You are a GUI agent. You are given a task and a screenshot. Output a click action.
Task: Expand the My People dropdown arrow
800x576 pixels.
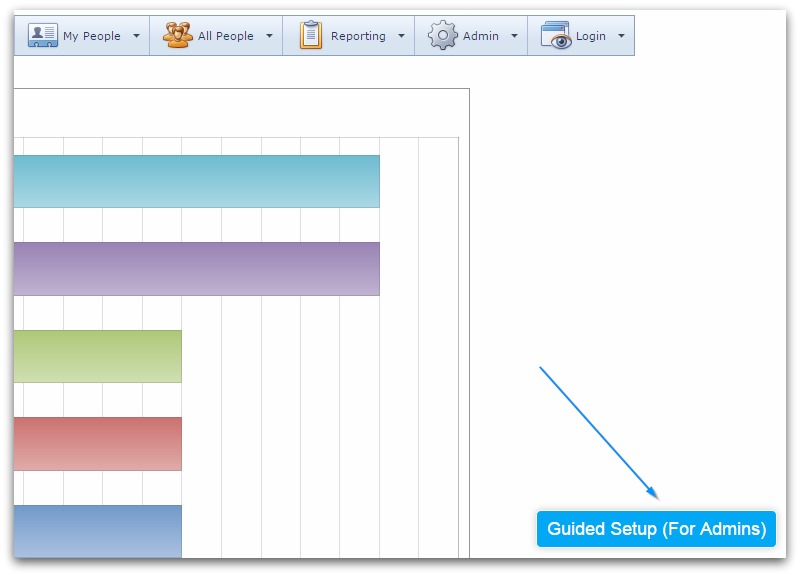(136, 36)
